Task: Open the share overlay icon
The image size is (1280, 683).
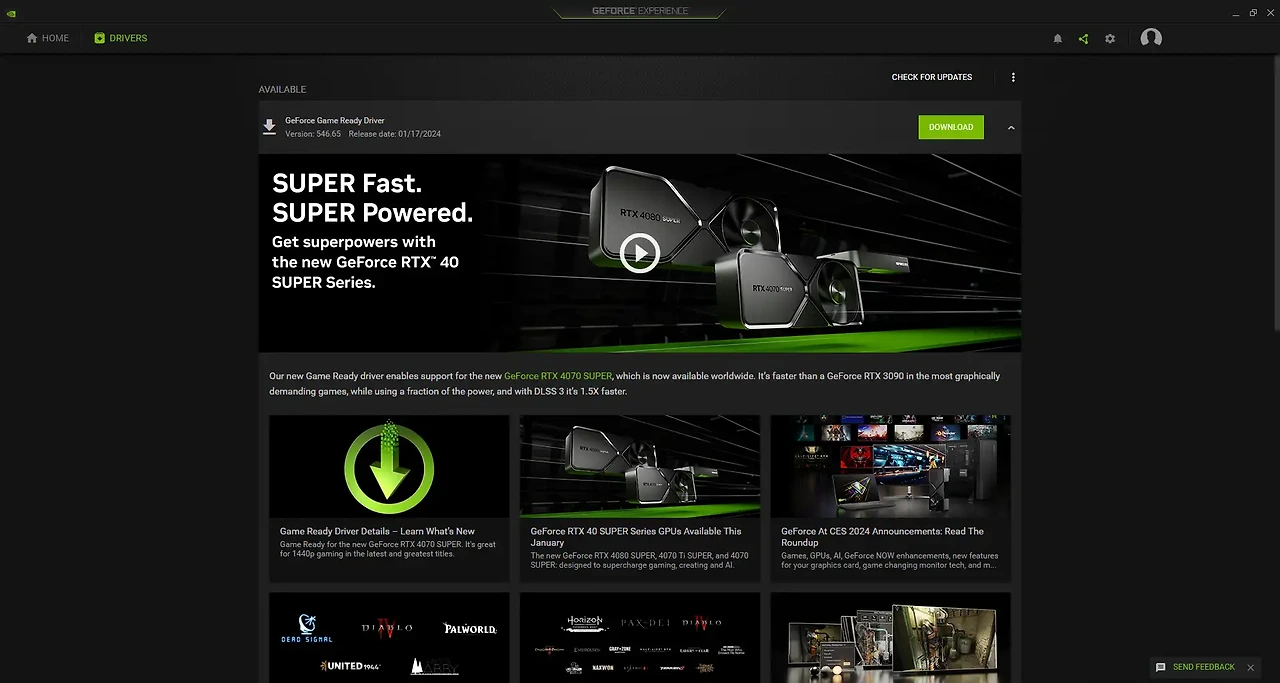Action: pyautogui.click(x=1083, y=38)
